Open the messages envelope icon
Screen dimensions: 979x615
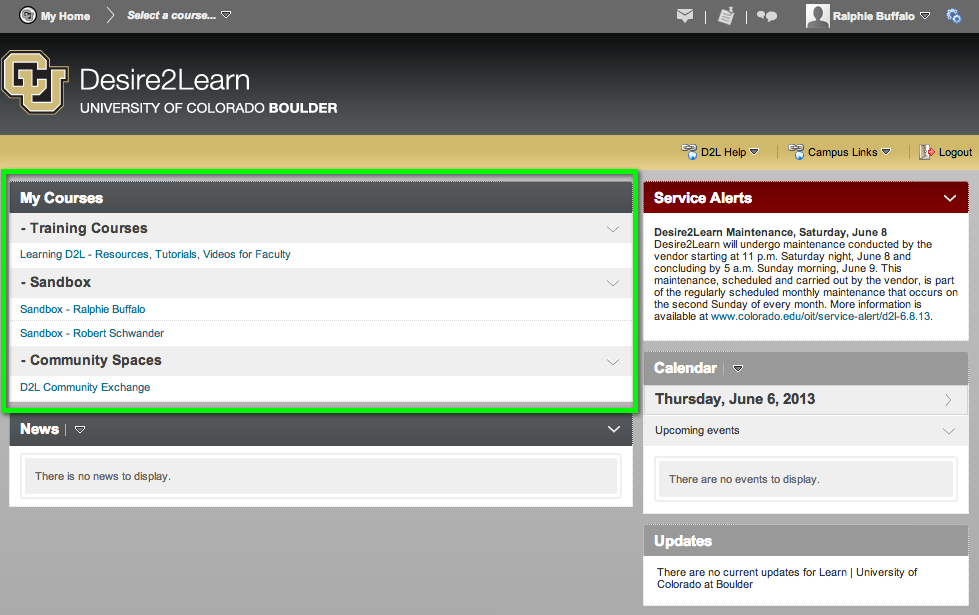coord(685,16)
